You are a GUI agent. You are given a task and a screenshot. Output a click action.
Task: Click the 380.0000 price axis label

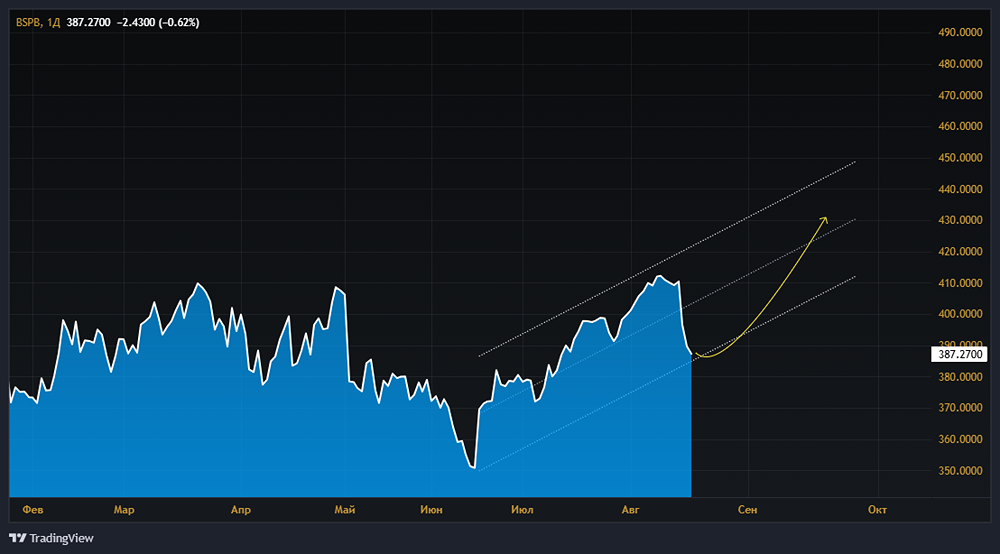coord(960,377)
